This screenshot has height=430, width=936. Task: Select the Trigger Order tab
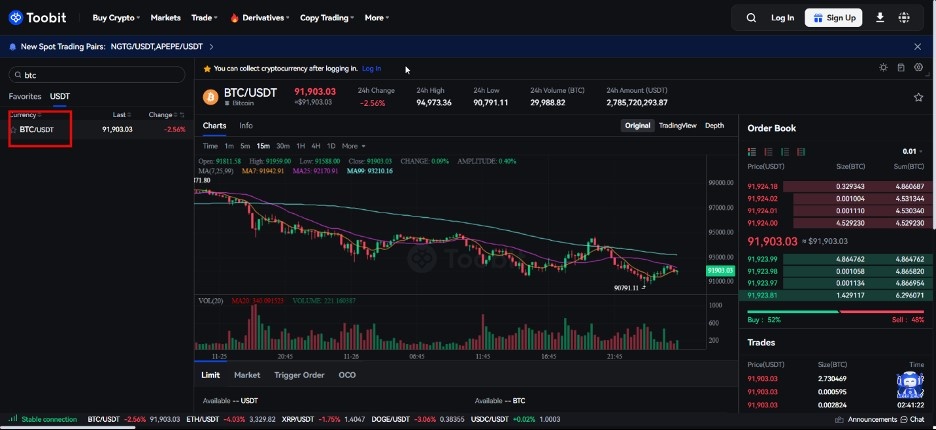[x=299, y=375]
